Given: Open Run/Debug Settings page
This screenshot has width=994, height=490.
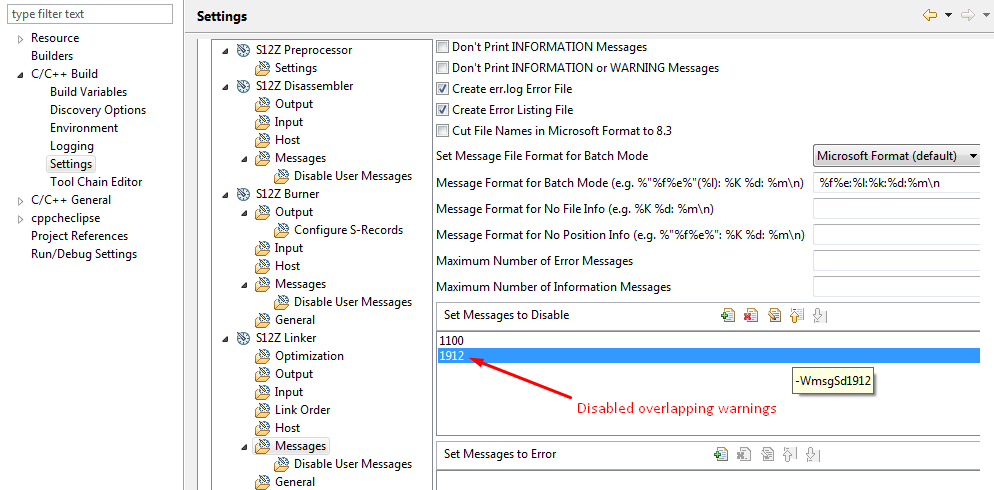Looking at the screenshot, I should [84, 254].
